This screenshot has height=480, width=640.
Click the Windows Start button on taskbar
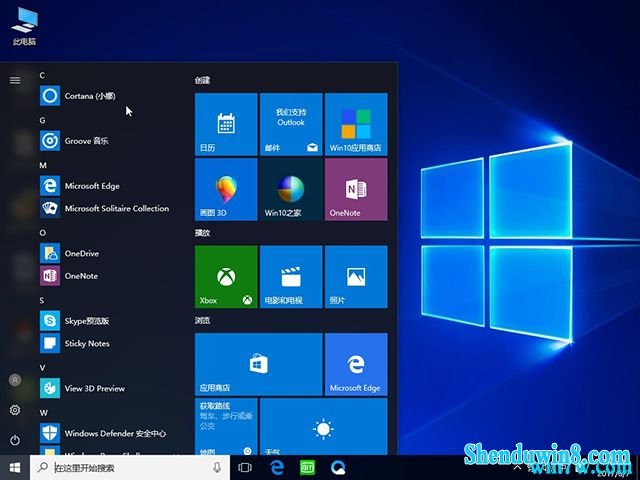tap(15, 467)
